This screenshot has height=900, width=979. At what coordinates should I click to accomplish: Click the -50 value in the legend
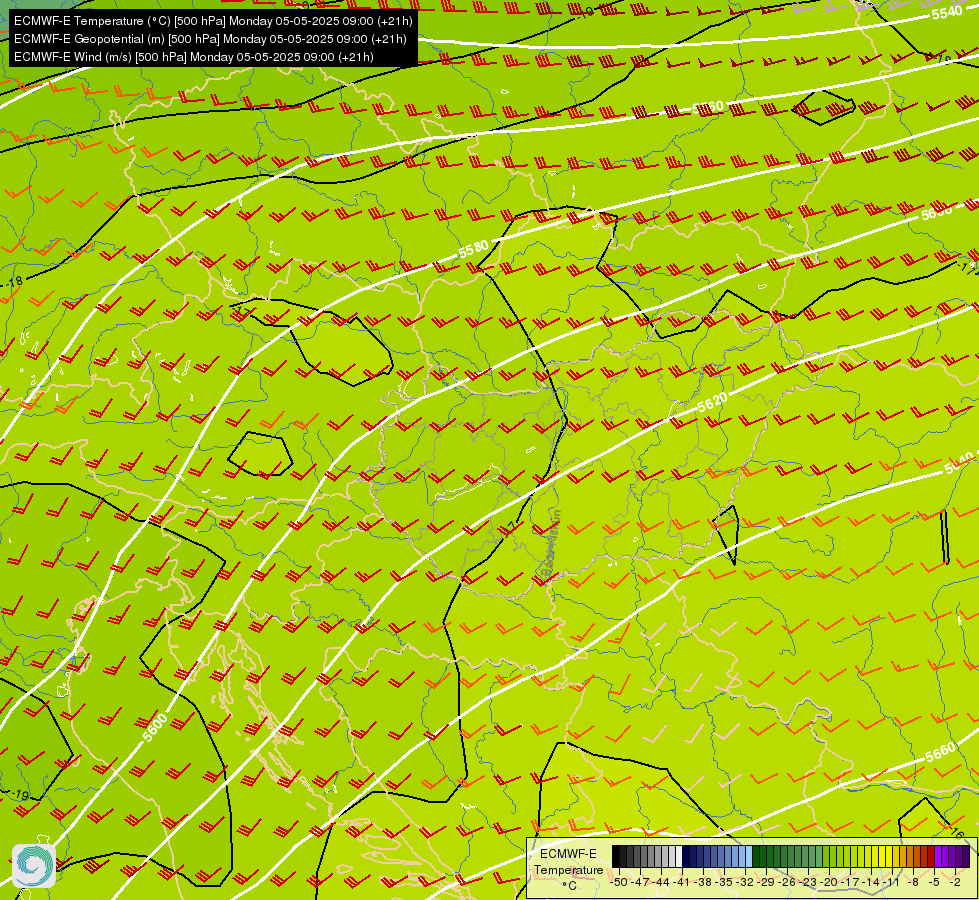tap(619, 882)
